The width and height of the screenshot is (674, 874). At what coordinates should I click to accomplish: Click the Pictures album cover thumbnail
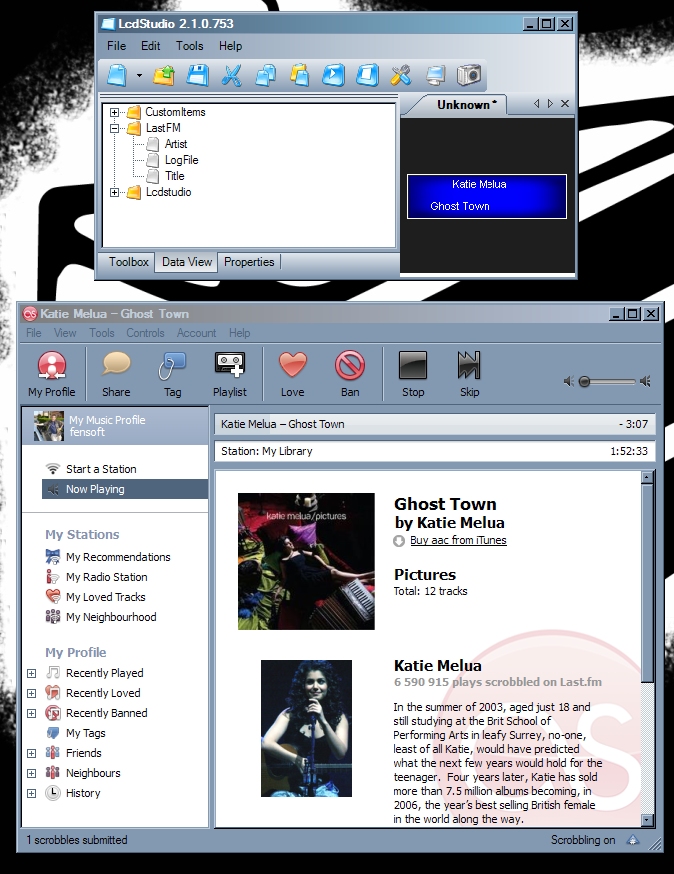tap(306, 561)
